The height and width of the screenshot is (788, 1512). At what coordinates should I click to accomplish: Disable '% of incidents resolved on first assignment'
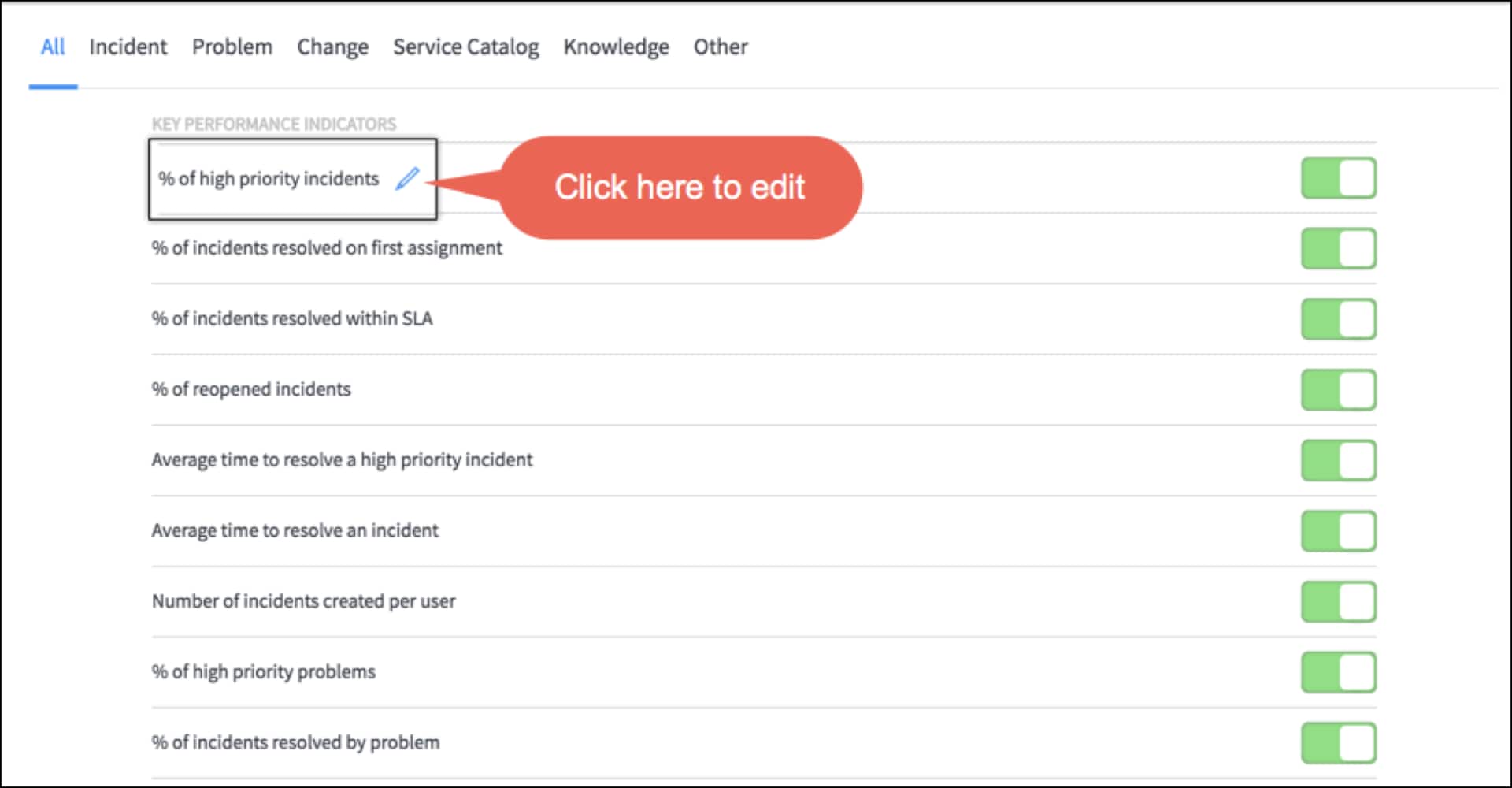(x=1338, y=249)
